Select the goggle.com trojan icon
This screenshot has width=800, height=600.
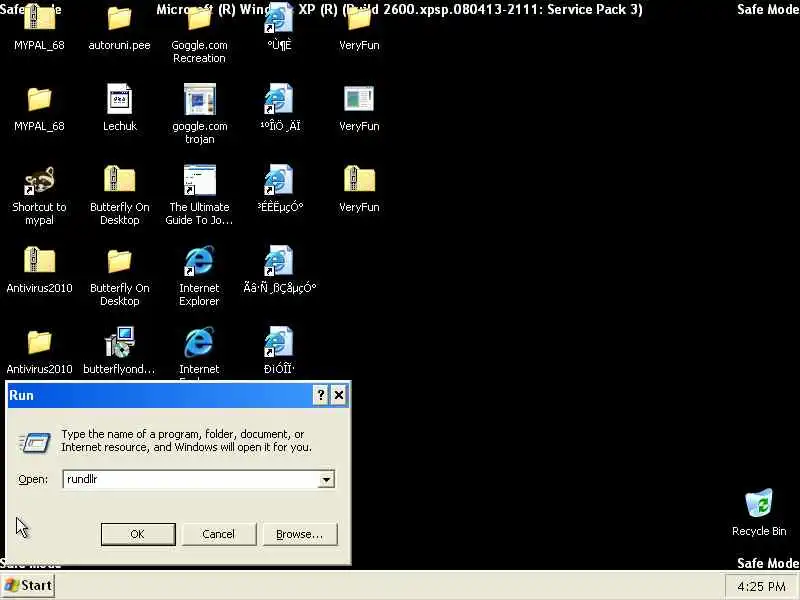[x=199, y=99]
